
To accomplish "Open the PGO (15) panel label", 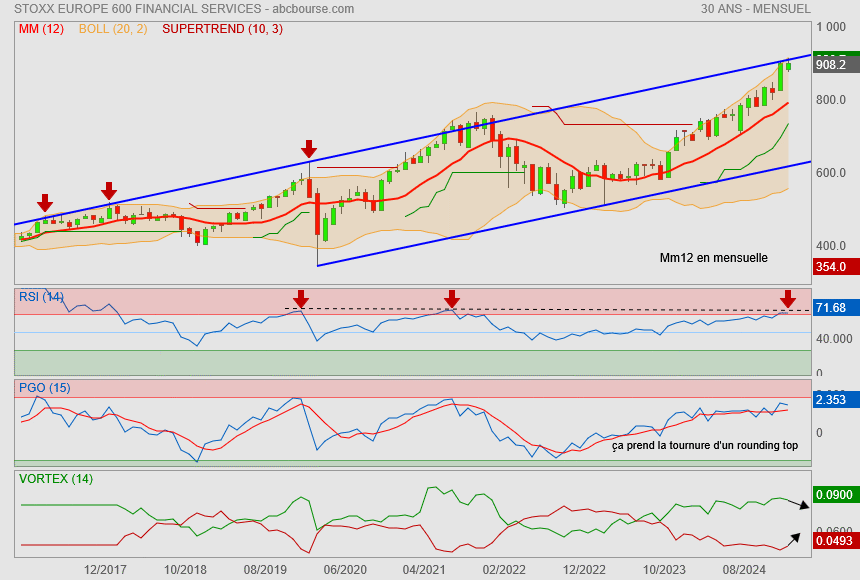I will [x=44, y=387].
